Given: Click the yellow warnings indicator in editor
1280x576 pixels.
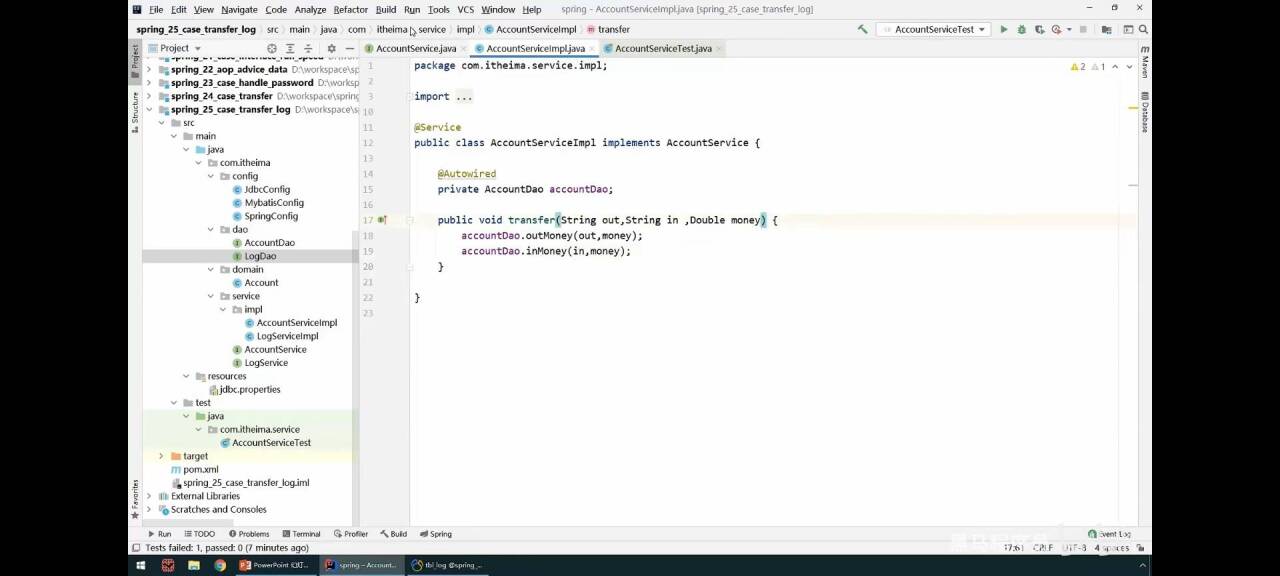Looking at the screenshot, I should click(x=1077, y=67).
